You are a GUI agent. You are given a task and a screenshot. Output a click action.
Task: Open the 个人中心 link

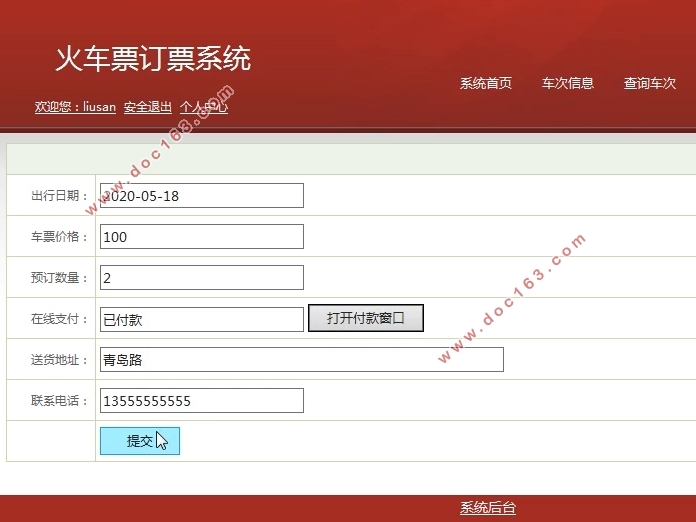click(204, 107)
